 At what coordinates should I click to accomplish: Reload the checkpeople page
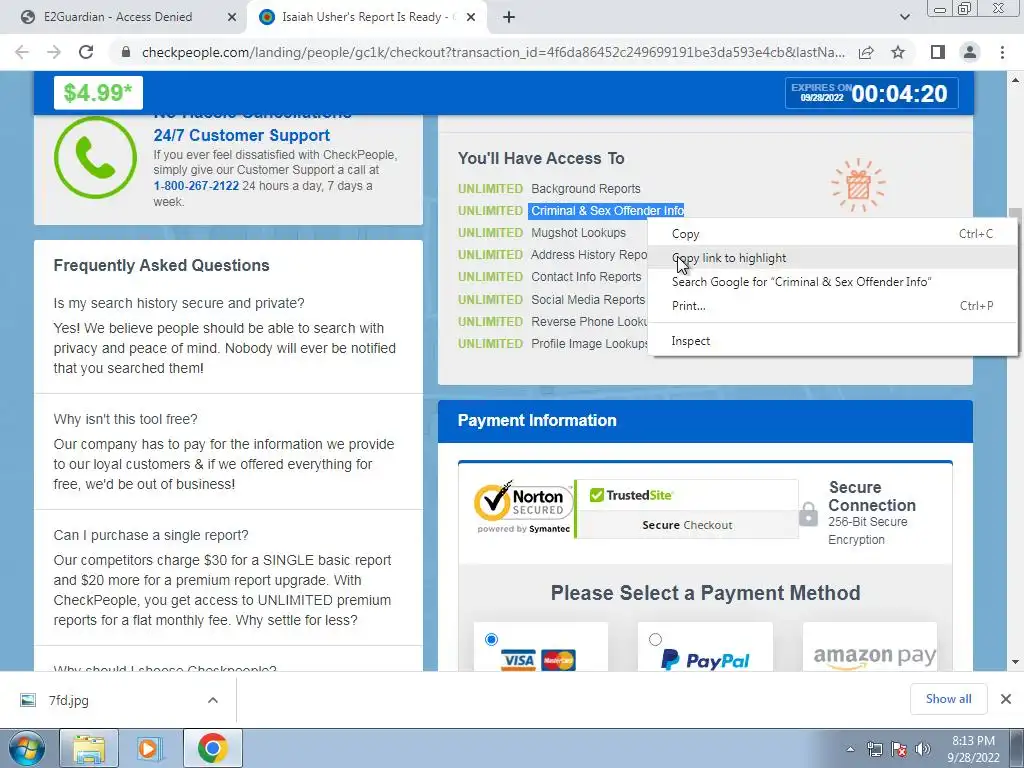[86, 52]
